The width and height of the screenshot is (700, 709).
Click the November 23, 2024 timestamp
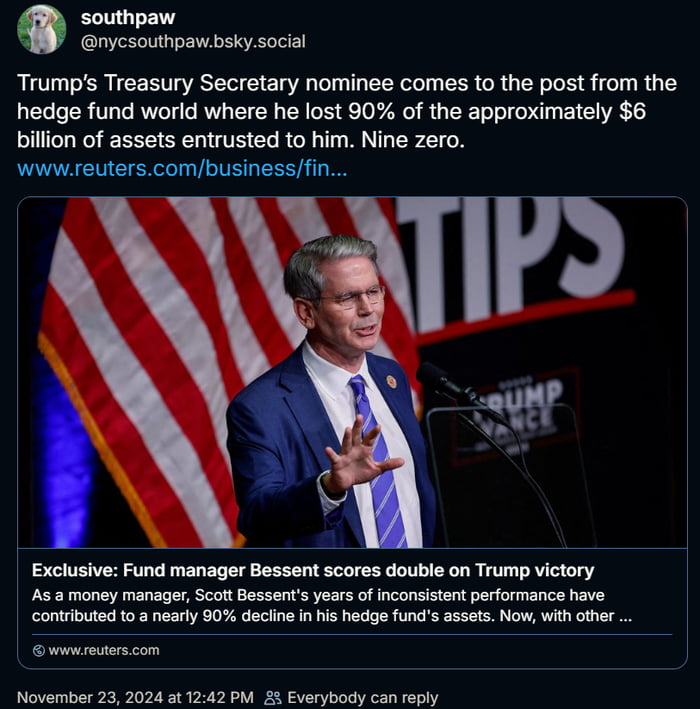pyautogui.click(x=135, y=698)
